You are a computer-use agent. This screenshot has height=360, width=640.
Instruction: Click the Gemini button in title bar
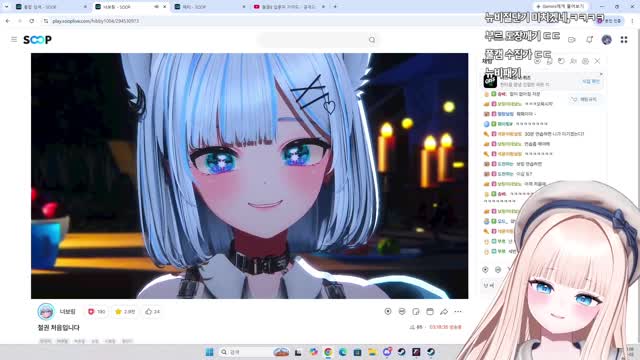560,7
